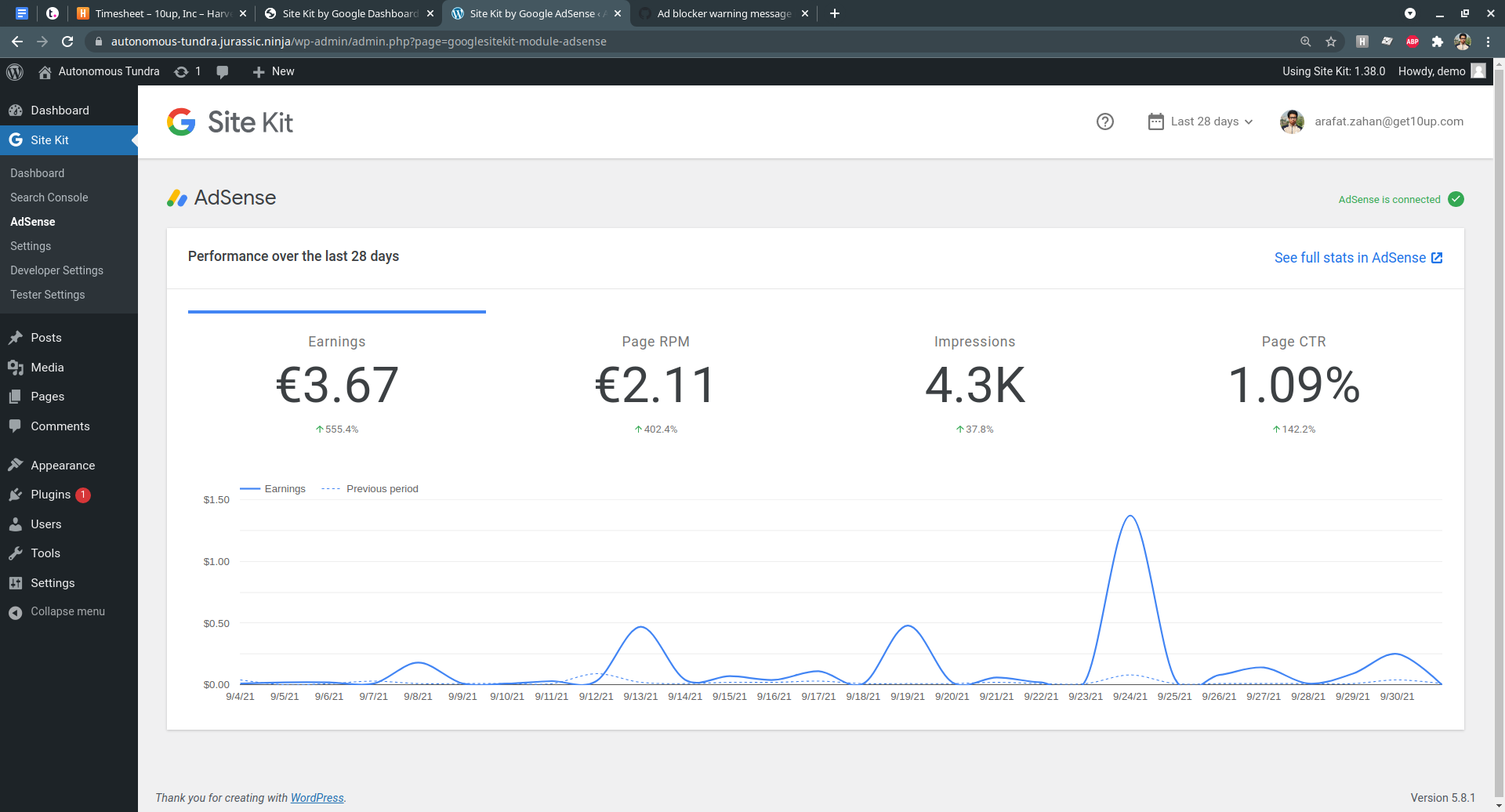Open the updates icon in admin bar
Viewport: 1505px width, 812px height.
pyautogui.click(x=182, y=71)
